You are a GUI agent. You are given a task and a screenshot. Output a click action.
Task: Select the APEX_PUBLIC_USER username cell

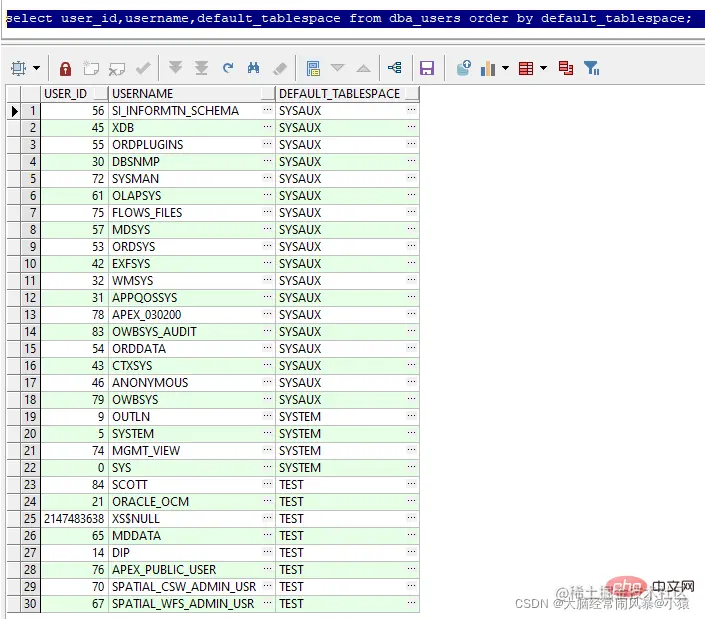(x=192, y=570)
